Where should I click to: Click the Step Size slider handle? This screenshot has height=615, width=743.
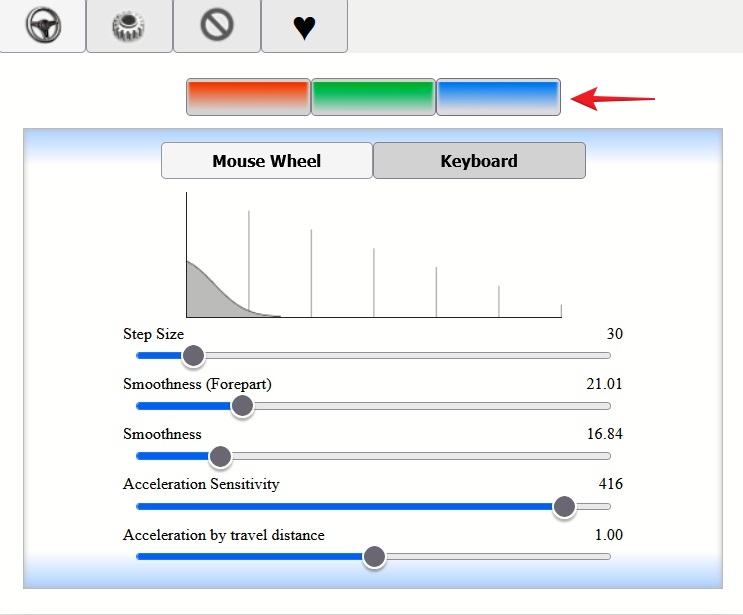click(193, 355)
